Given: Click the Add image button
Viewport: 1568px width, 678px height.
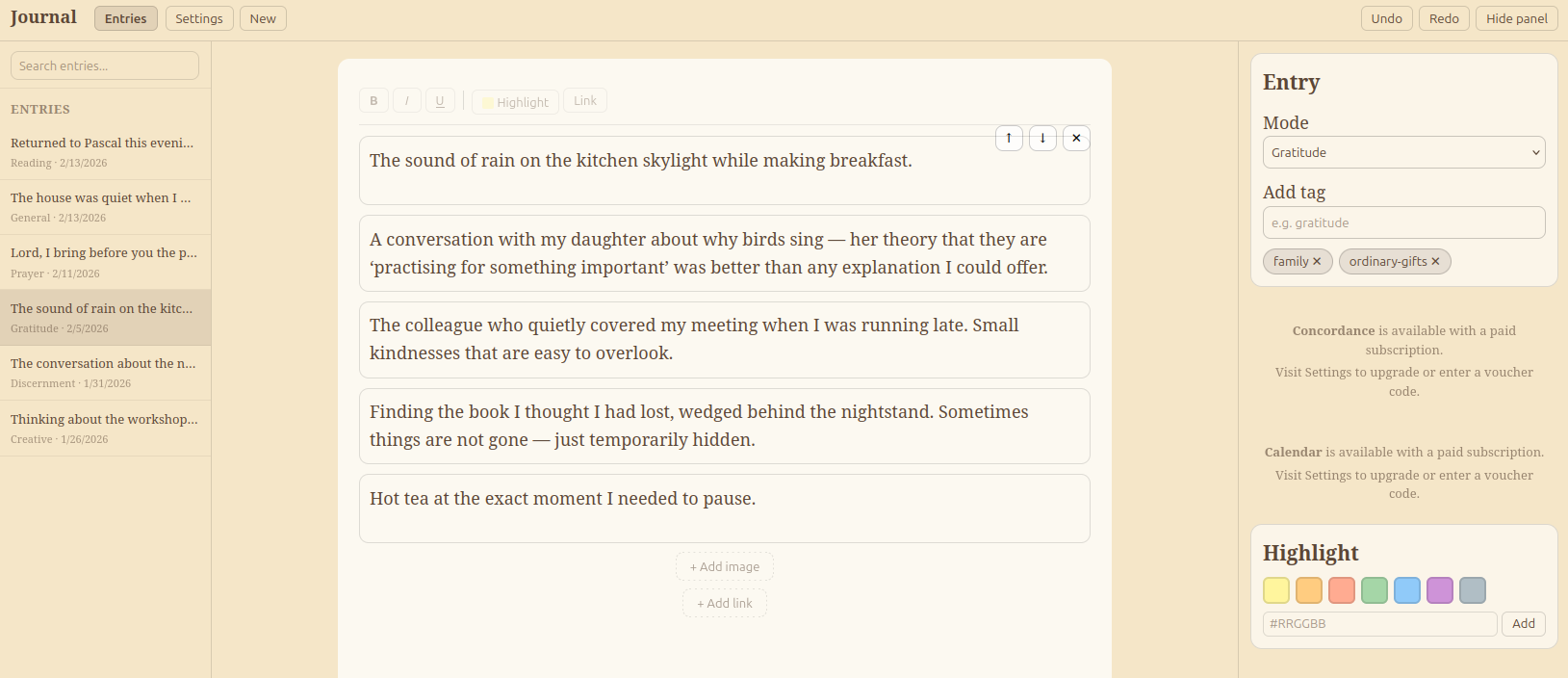Looking at the screenshot, I should 725,567.
